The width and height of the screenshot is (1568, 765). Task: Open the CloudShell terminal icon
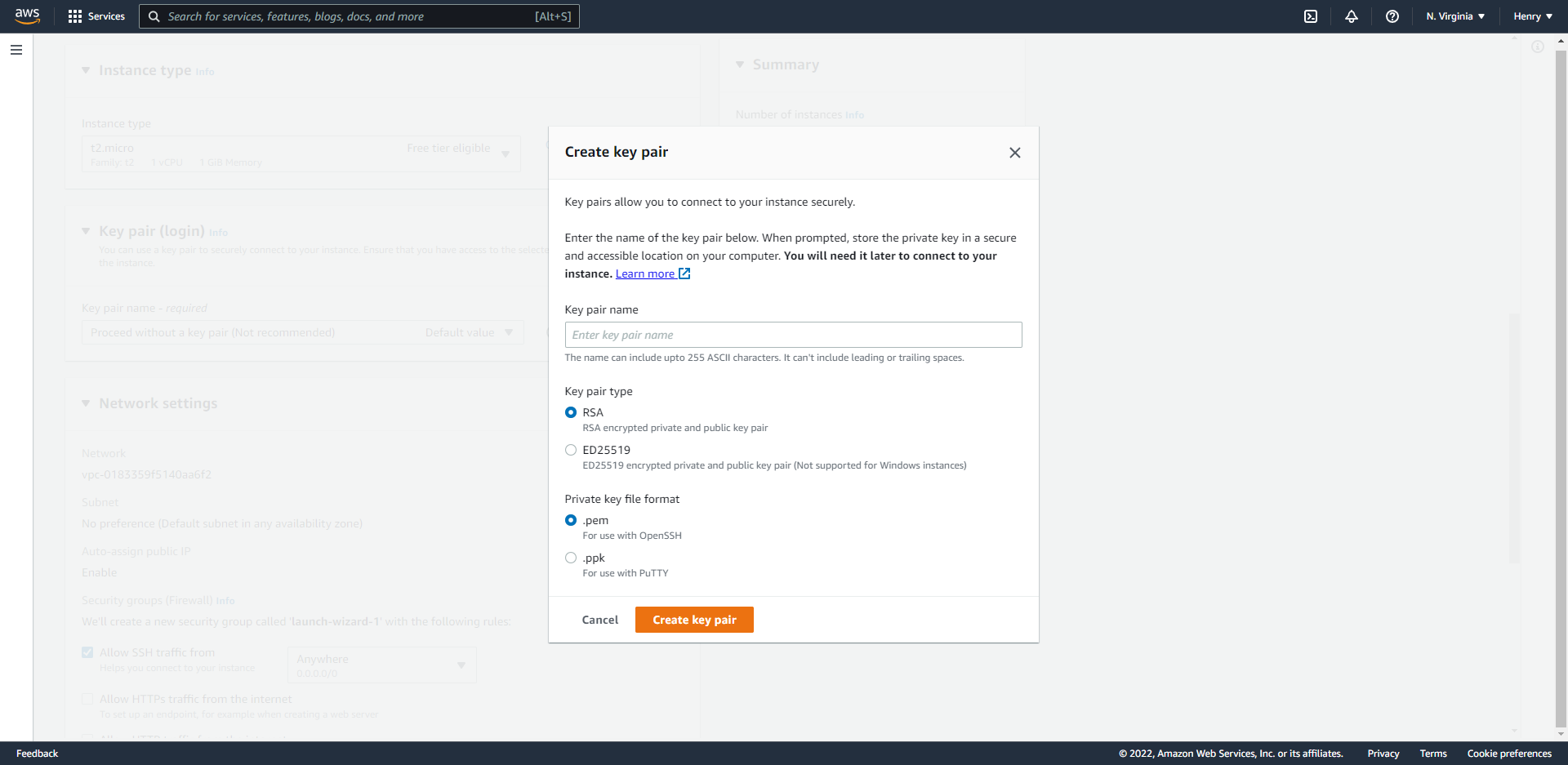click(1311, 16)
